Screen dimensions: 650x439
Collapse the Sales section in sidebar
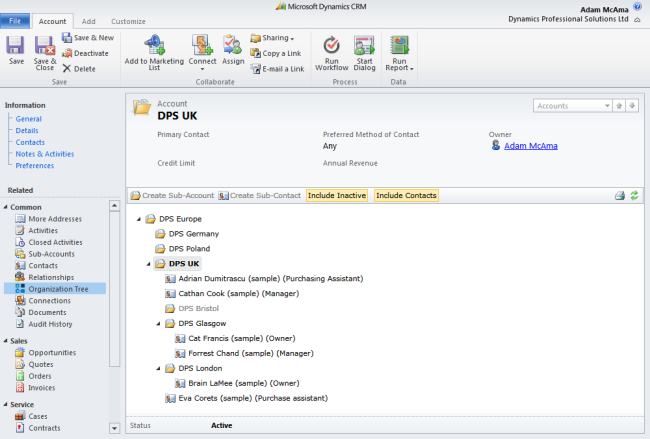5,341
